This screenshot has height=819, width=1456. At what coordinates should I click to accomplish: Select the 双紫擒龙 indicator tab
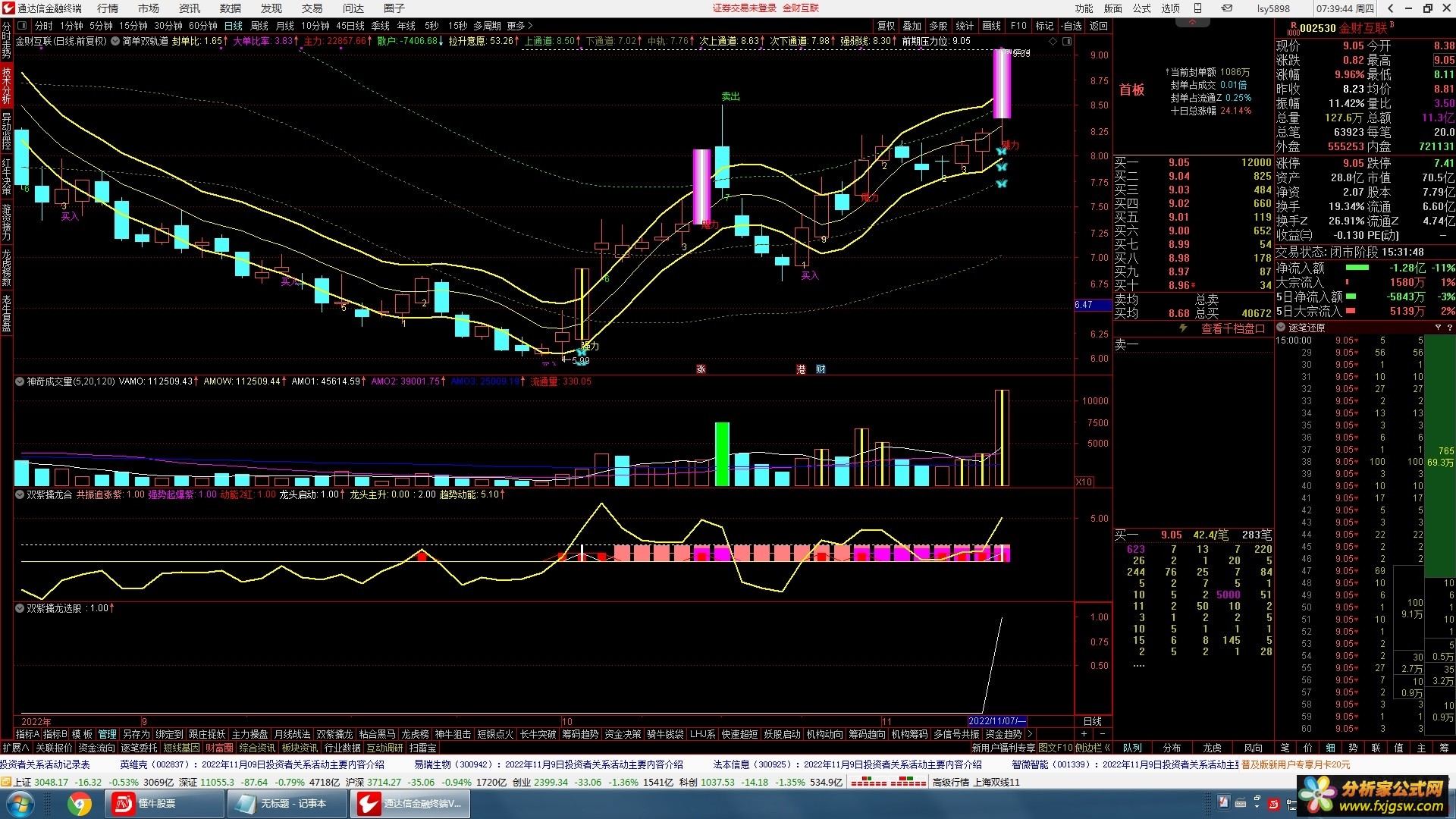[334, 734]
